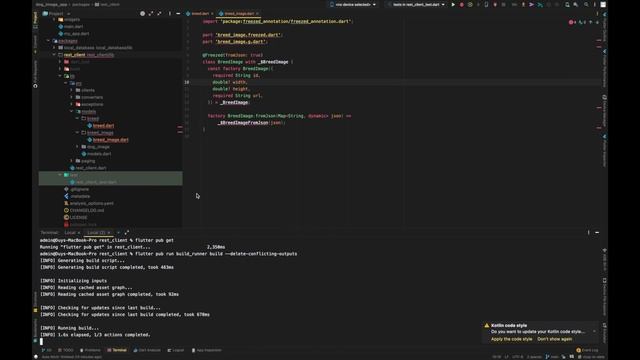This screenshot has width=640, height=360.
Task: Expand the exceptions folder
Action: coord(72,104)
